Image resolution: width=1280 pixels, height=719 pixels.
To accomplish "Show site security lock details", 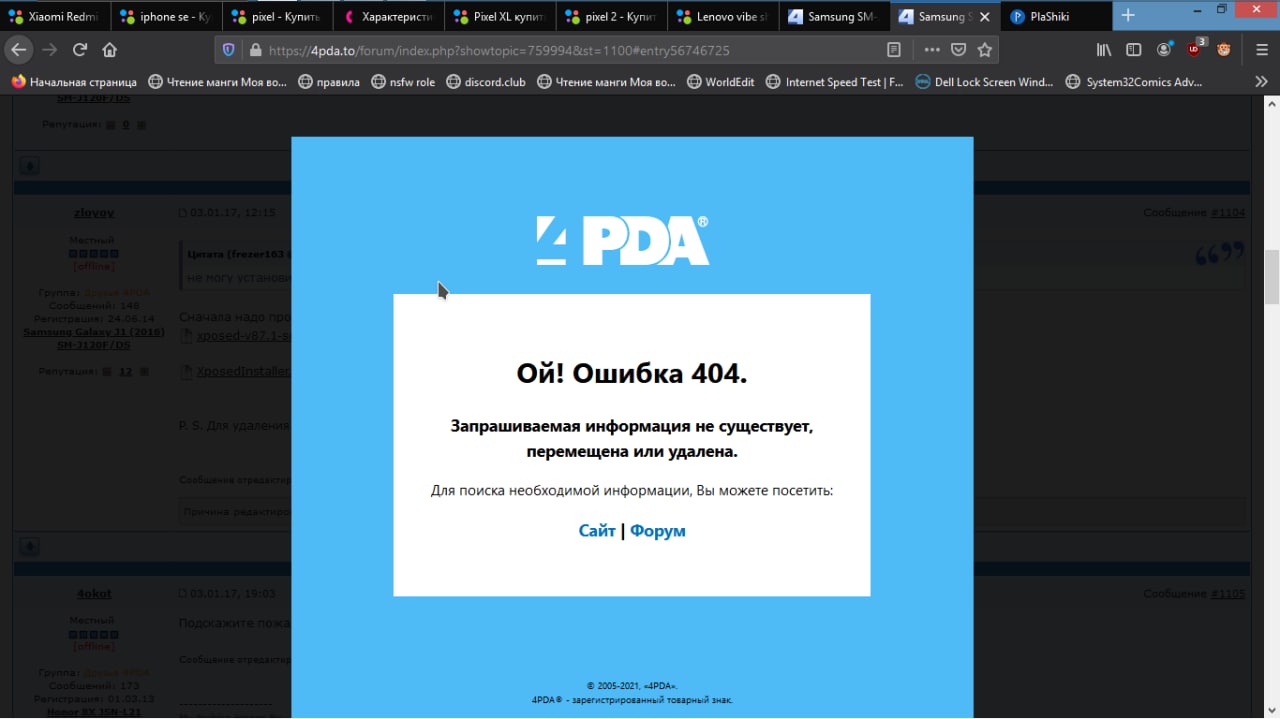I will tap(254, 50).
